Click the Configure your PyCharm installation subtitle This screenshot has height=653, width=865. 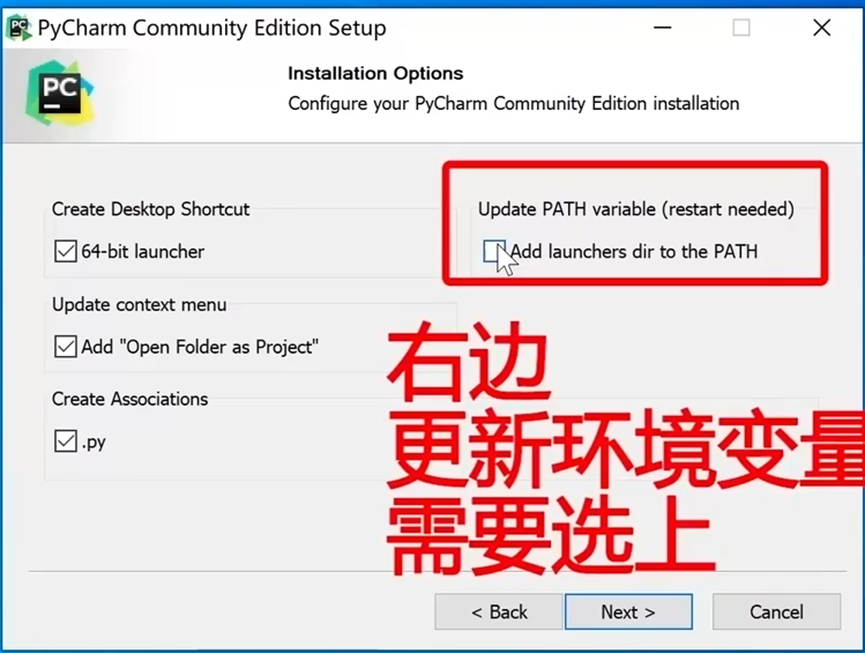pos(514,104)
